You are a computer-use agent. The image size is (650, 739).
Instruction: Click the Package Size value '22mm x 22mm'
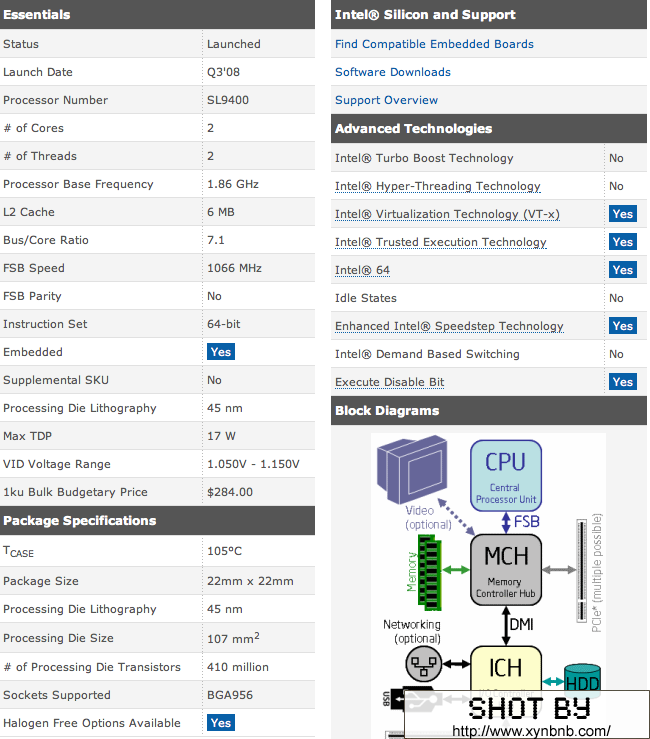click(x=250, y=581)
